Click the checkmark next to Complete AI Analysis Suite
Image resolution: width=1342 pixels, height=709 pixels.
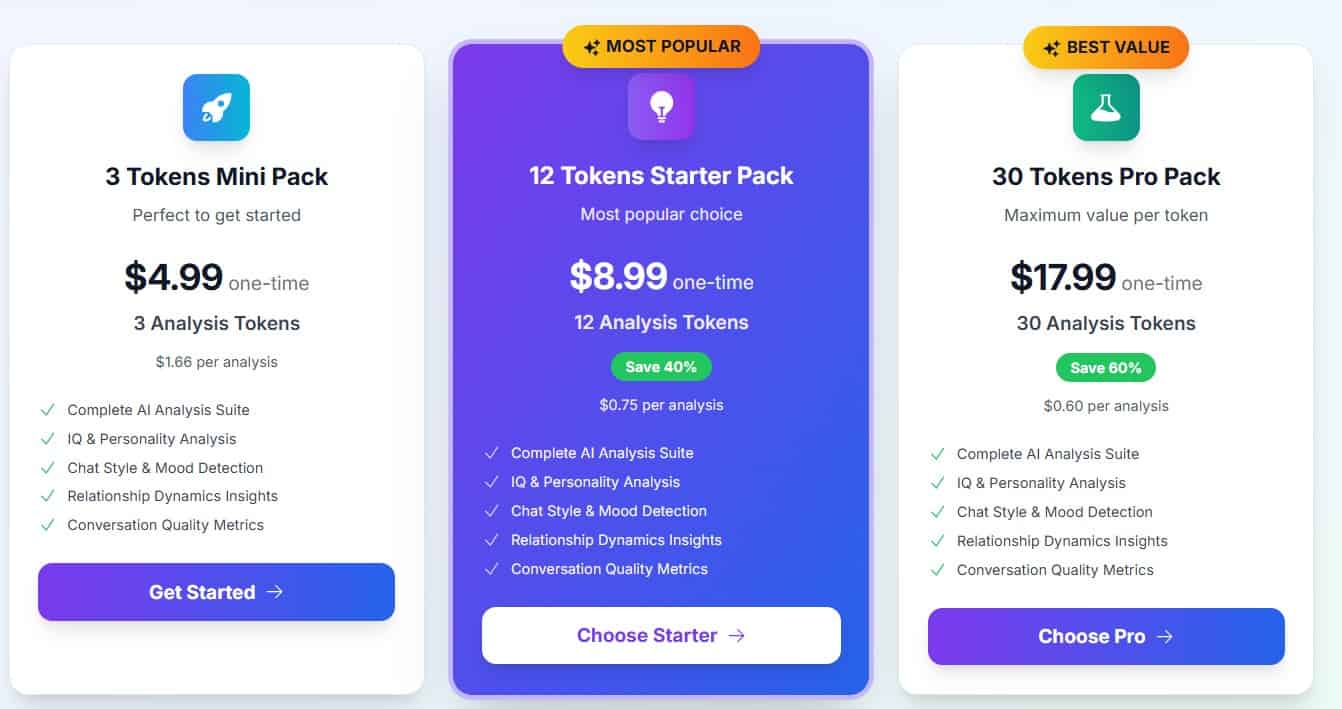[47, 409]
